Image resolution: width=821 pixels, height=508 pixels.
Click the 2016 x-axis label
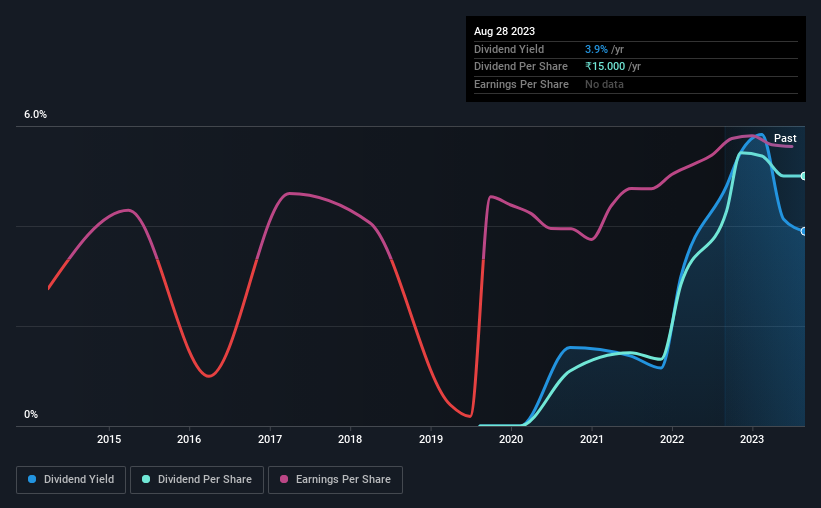coord(189,439)
